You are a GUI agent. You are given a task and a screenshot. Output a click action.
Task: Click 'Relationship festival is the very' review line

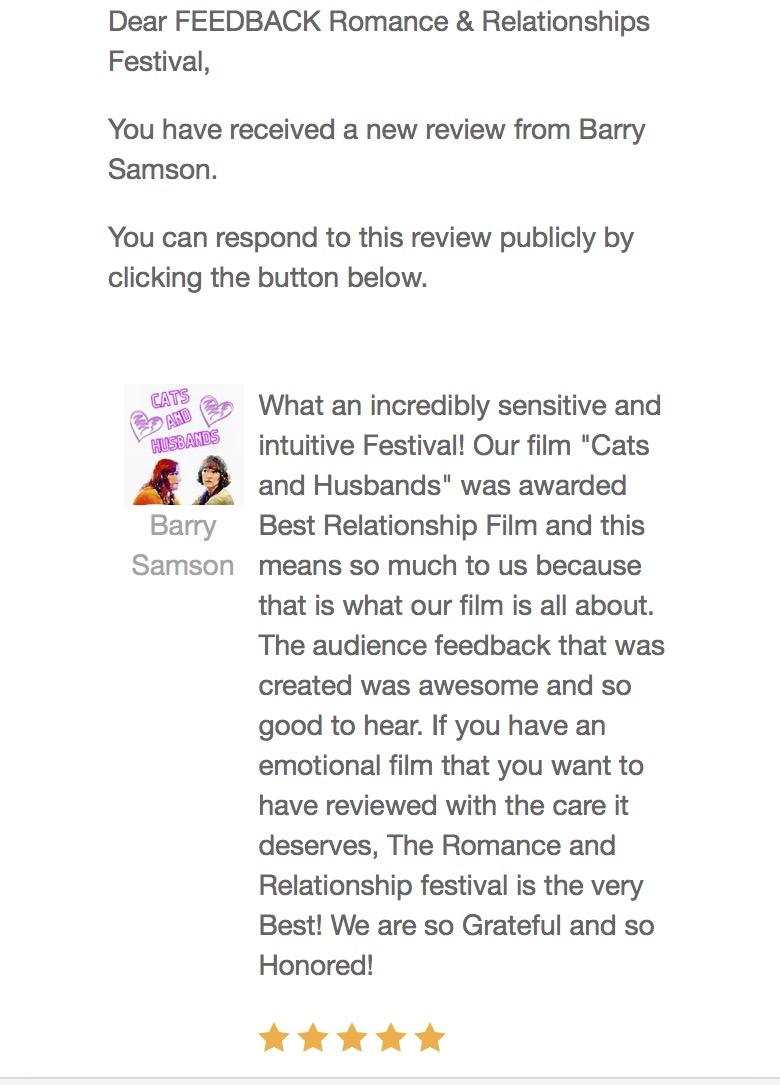(451, 886)
